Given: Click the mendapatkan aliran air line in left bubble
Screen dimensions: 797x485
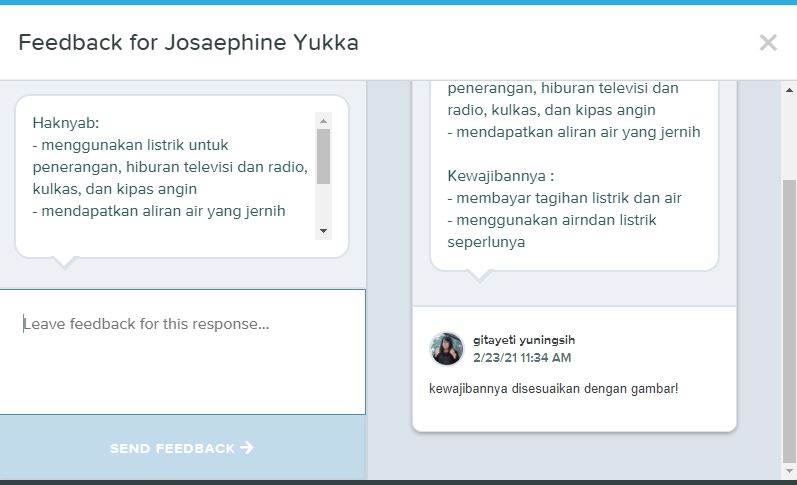Looking at the screenshot, I should tap(159, 211).
